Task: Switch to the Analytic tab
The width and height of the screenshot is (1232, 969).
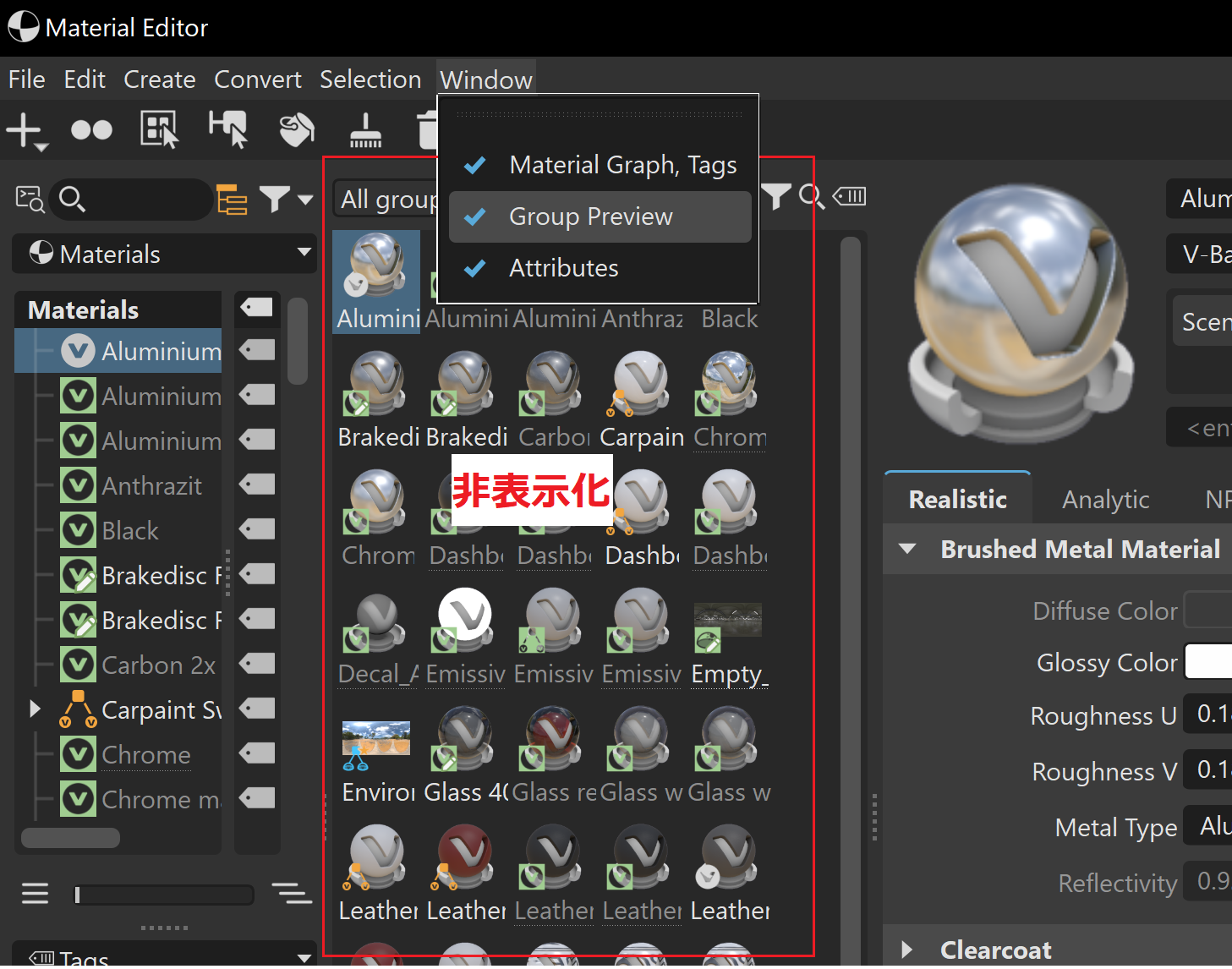Action: coord(1106,499)
